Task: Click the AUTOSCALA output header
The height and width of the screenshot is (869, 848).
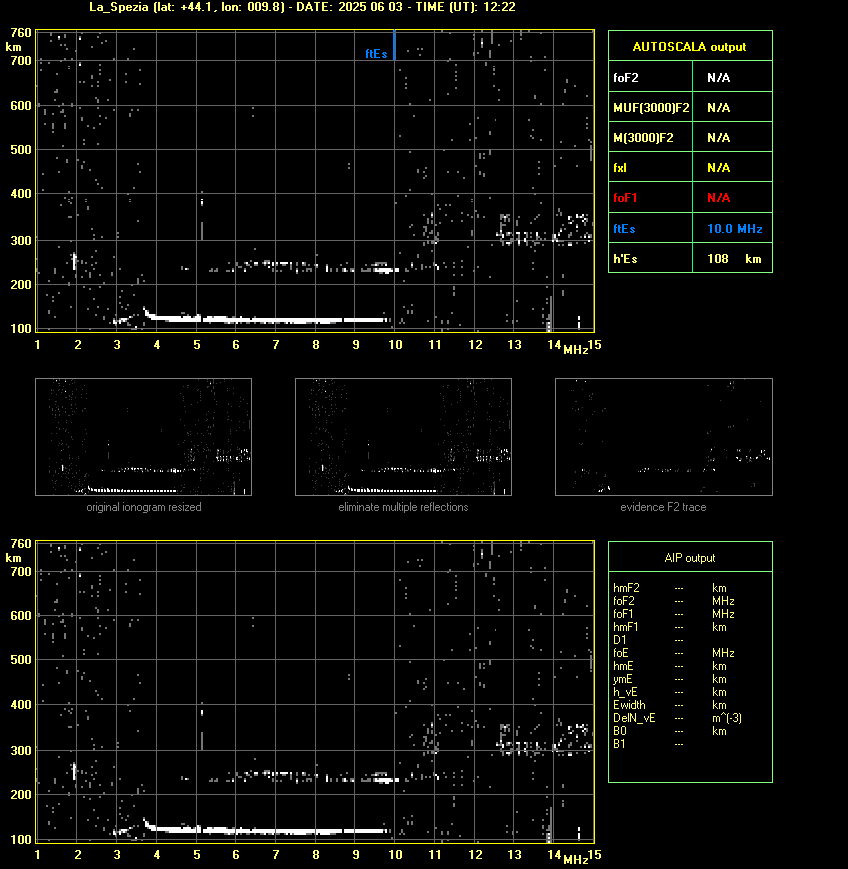Action: click(x=689, y=47)
